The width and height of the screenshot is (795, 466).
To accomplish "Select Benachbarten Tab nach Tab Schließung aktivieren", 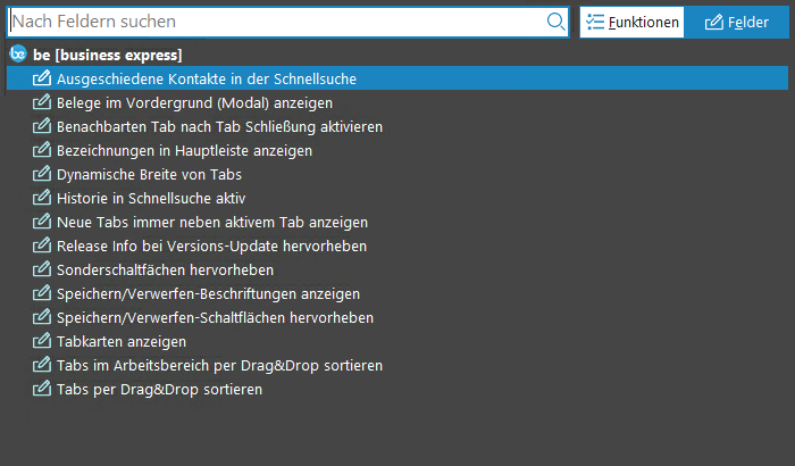I will click(219, 127).
